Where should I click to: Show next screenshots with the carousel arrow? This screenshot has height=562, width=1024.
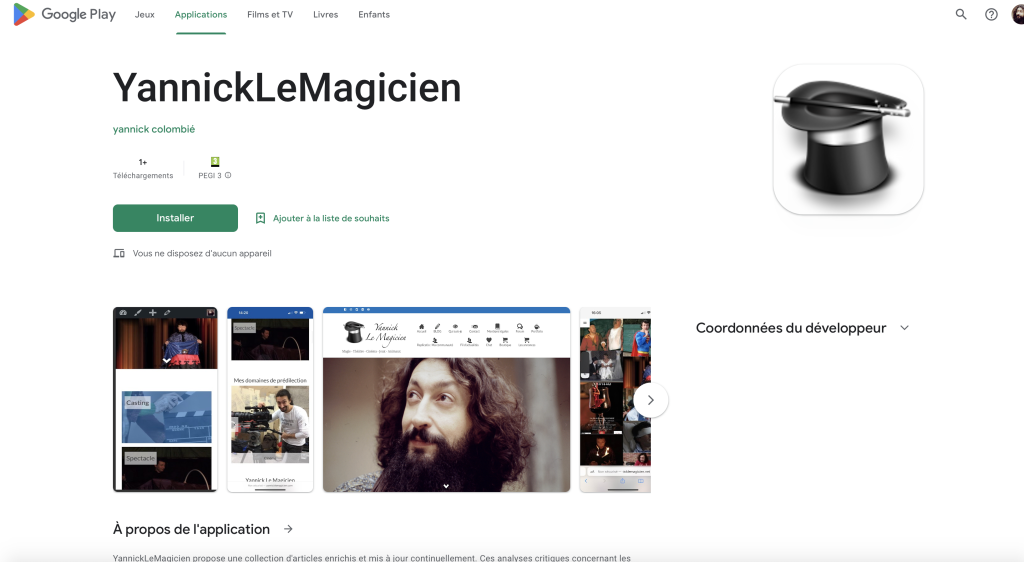(650, 400)
